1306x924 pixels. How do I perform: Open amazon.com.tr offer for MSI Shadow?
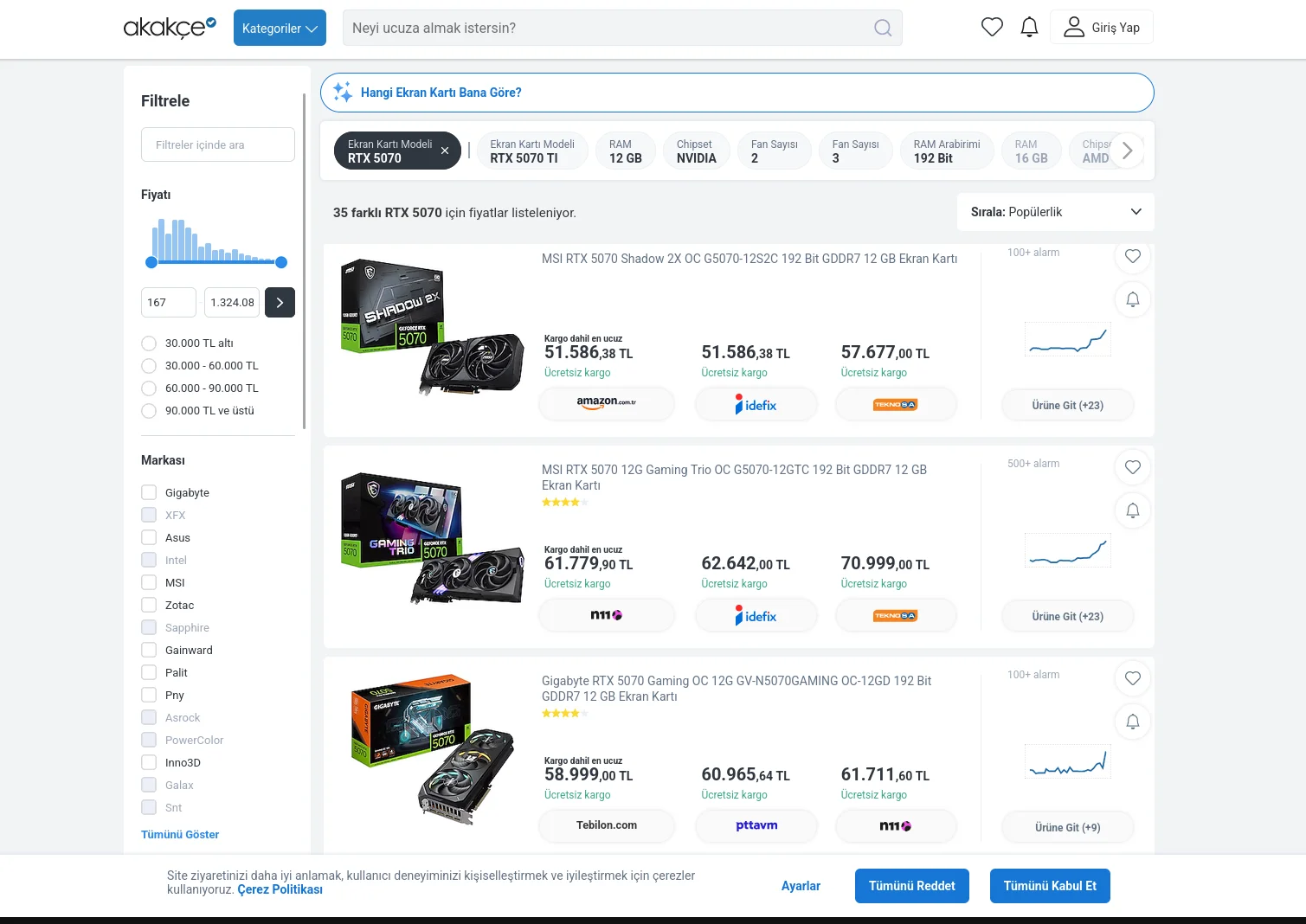point(607,404)
